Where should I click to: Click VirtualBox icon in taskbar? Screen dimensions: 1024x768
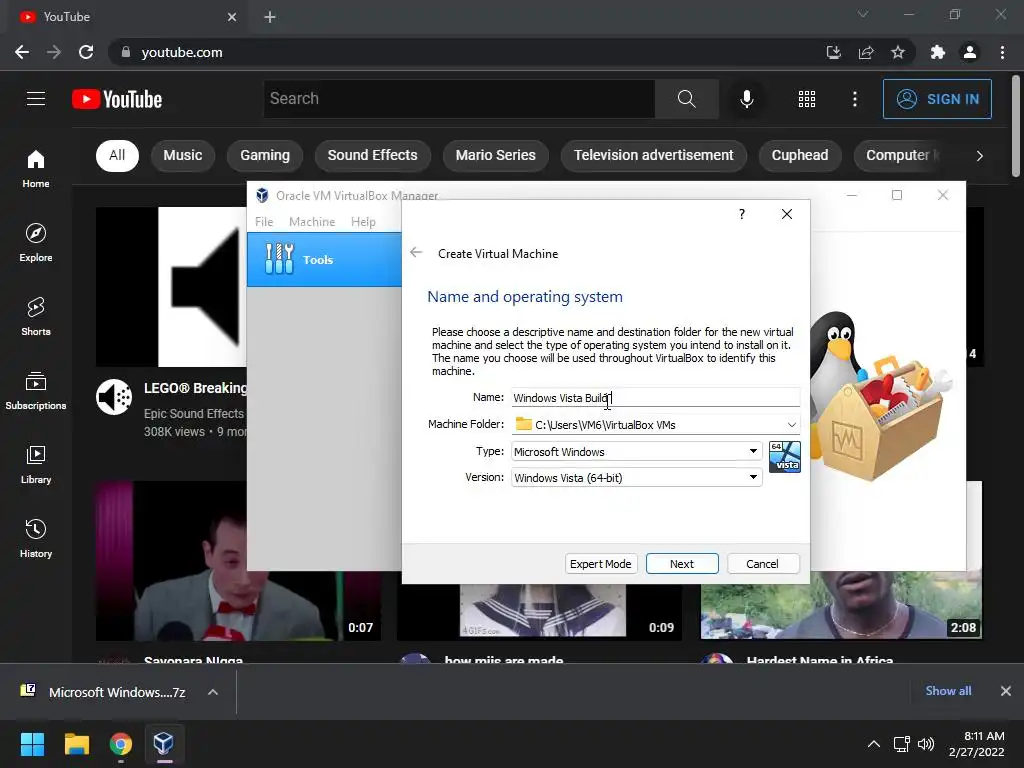(x=163, y=744)
